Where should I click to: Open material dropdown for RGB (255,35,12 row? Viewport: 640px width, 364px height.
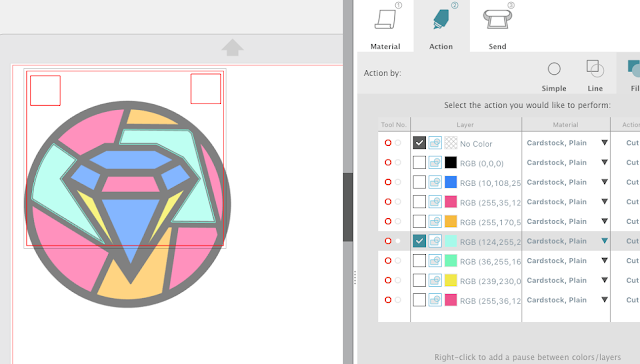coord(604,202)
